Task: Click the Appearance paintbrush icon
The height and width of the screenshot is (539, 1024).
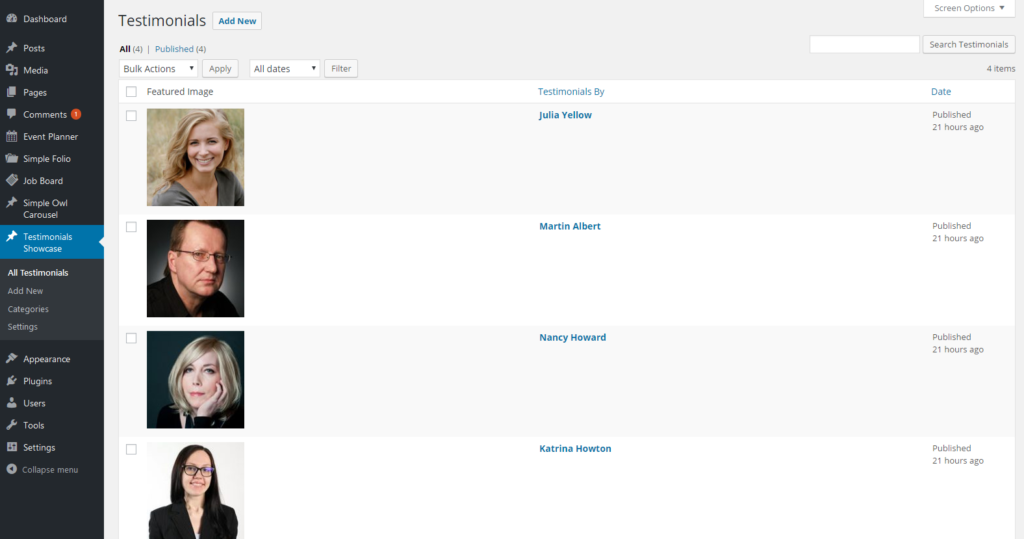Action: point(12,359)
